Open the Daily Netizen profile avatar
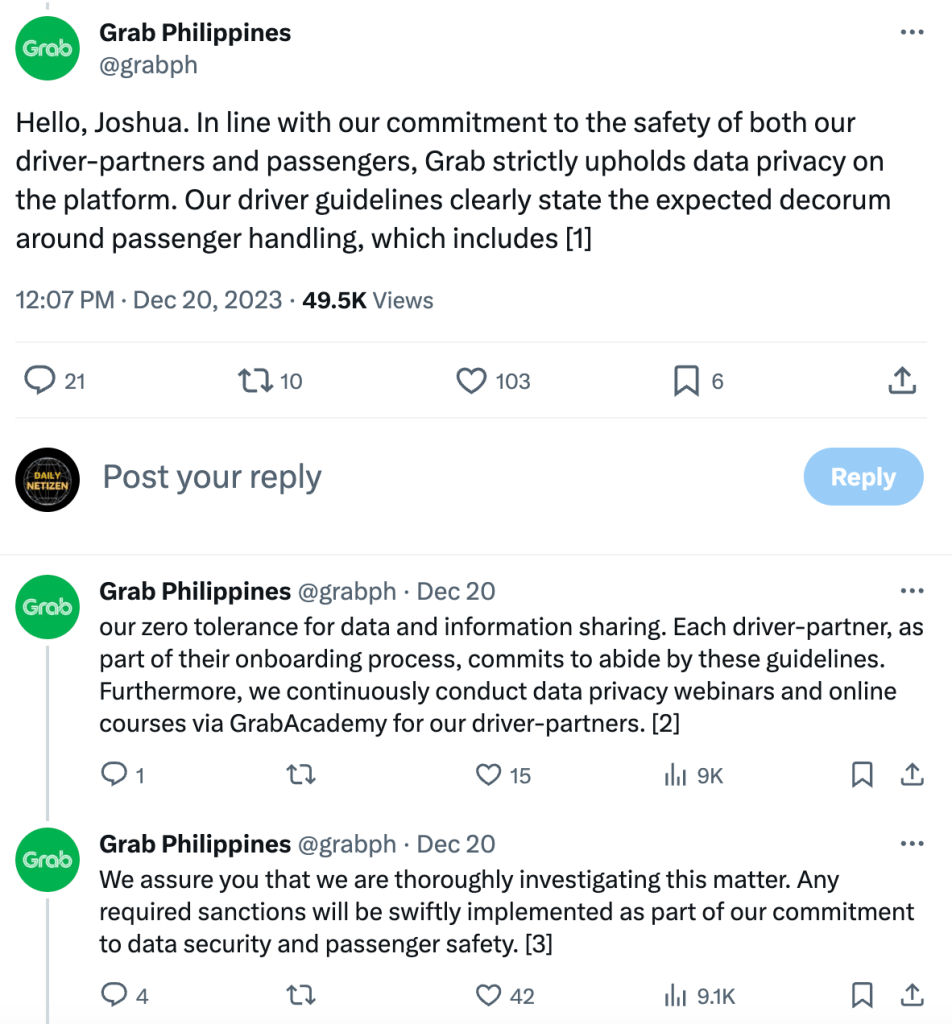Screen dimensions: 952x1024 [47, 478]
